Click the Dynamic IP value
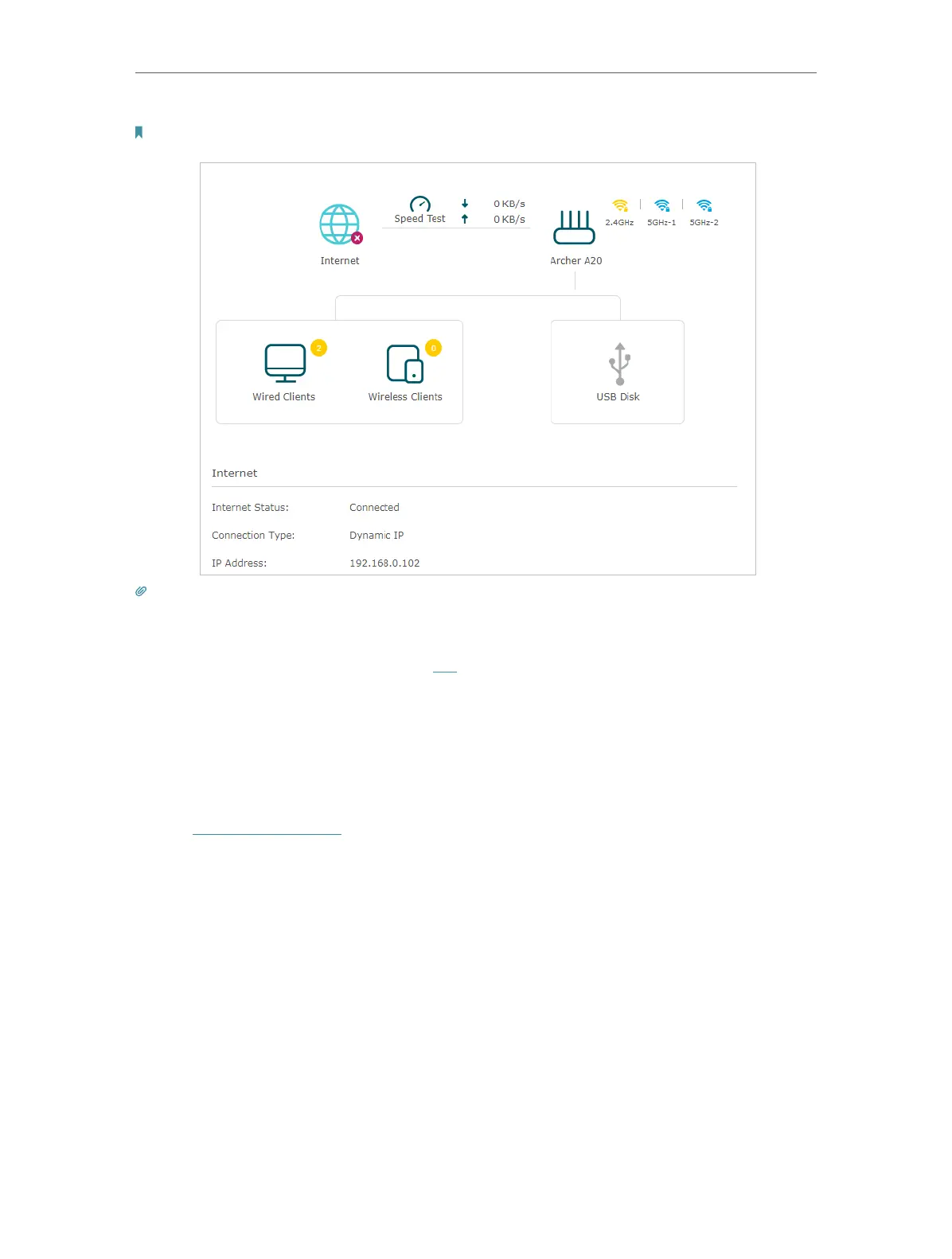The width and height of the screenshot is (952, 1259). tap(377, 536)
